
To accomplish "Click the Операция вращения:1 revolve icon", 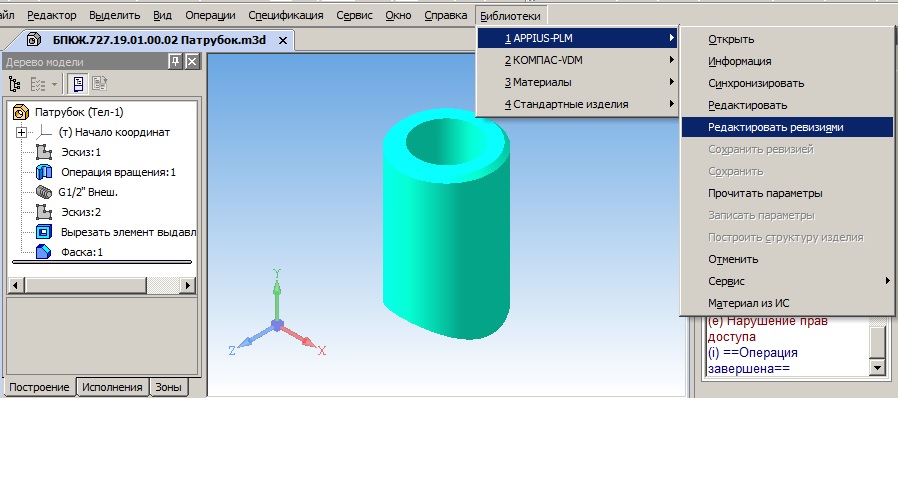I will coord(44,172).
